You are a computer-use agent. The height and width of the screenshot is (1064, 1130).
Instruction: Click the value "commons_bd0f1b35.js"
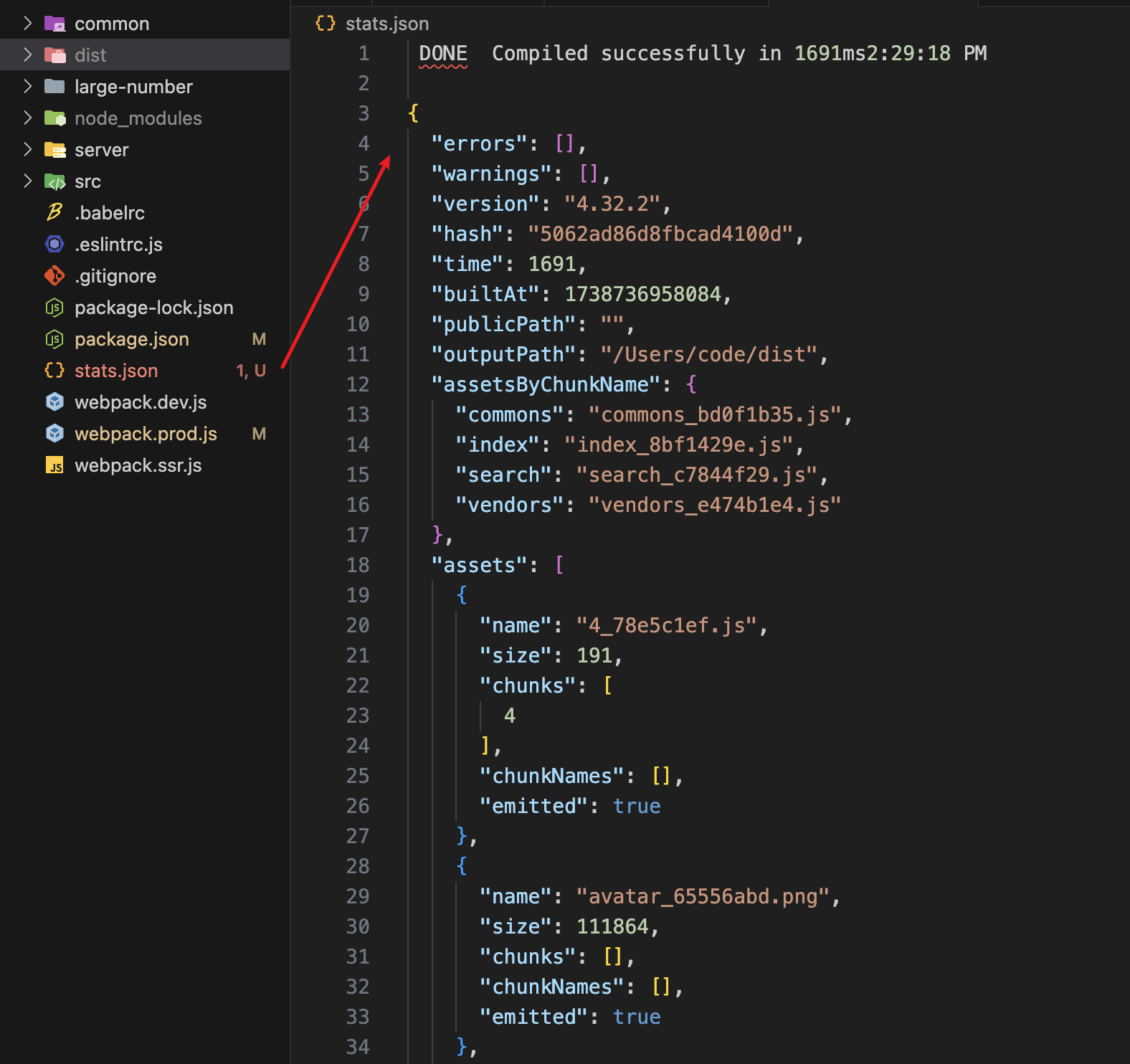715,414
